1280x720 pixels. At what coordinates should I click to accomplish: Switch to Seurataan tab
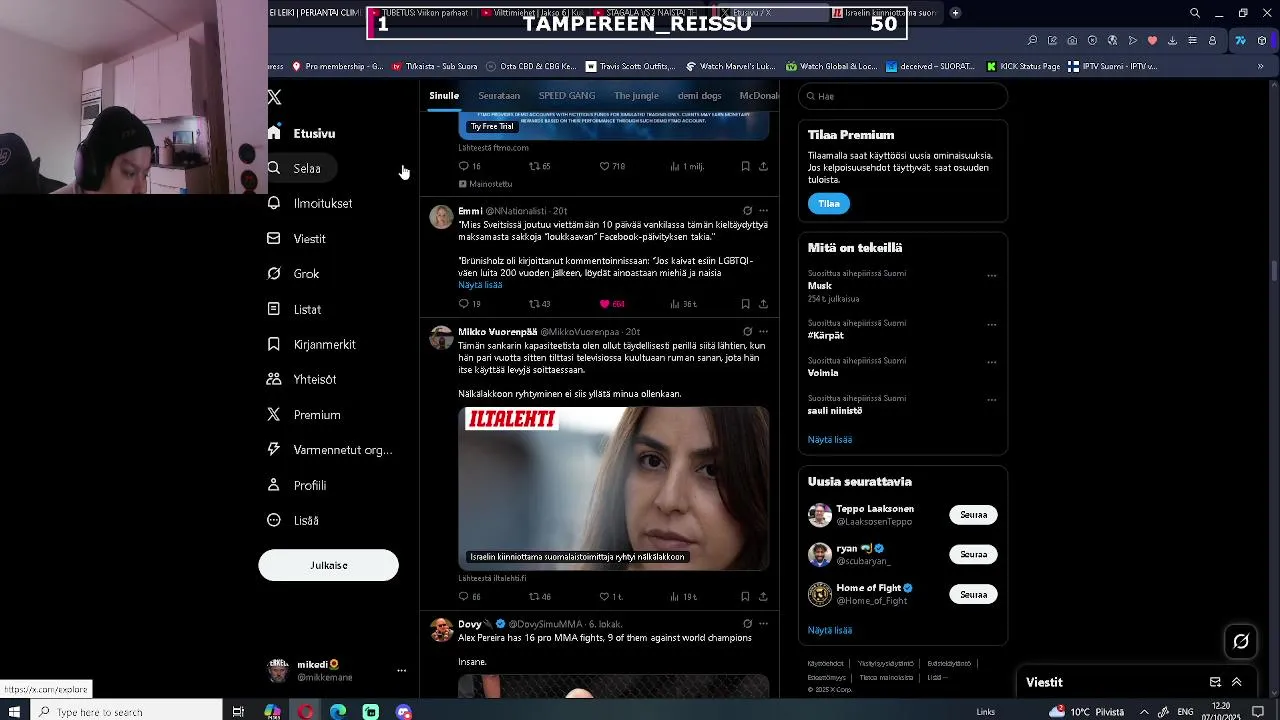(499, 96)
